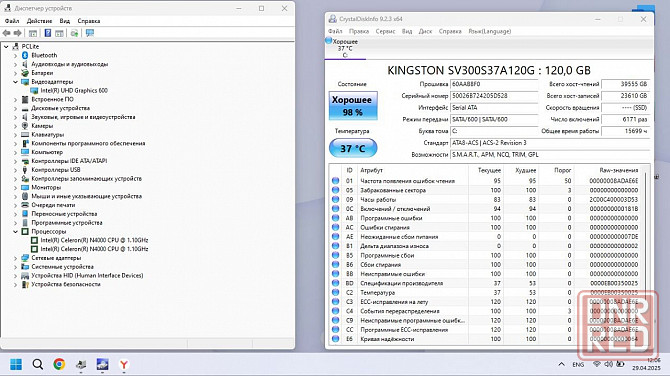670x376 pixels.
Task: Show hidden tray icons chevron
Action: pos(561,364)
